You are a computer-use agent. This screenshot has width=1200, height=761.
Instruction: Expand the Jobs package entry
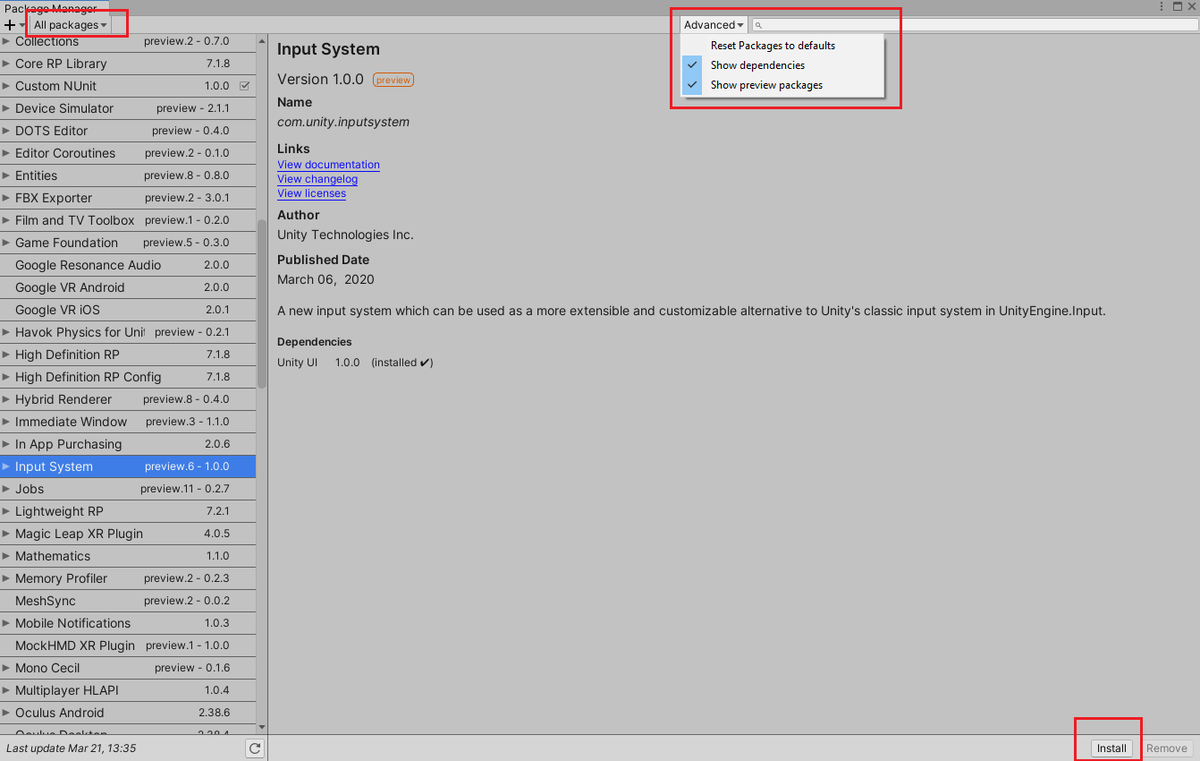click(x=6, y=489)
